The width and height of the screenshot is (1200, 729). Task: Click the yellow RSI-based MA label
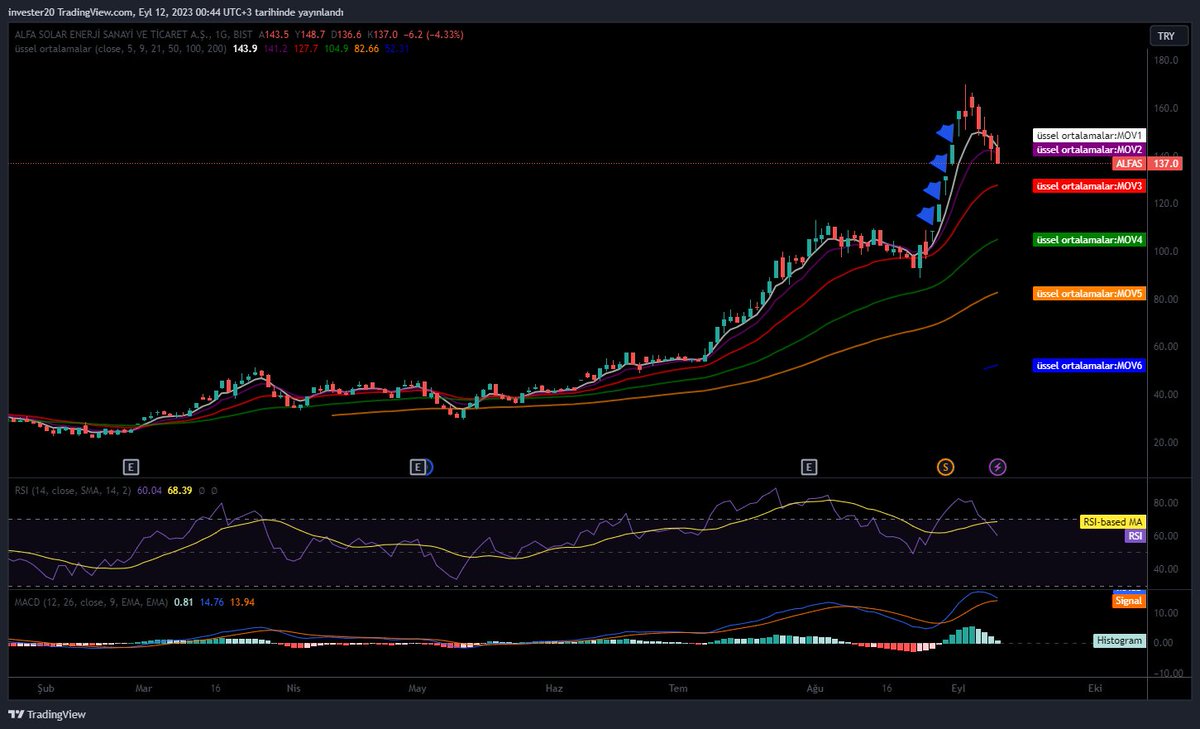(x=1112, y=522)
